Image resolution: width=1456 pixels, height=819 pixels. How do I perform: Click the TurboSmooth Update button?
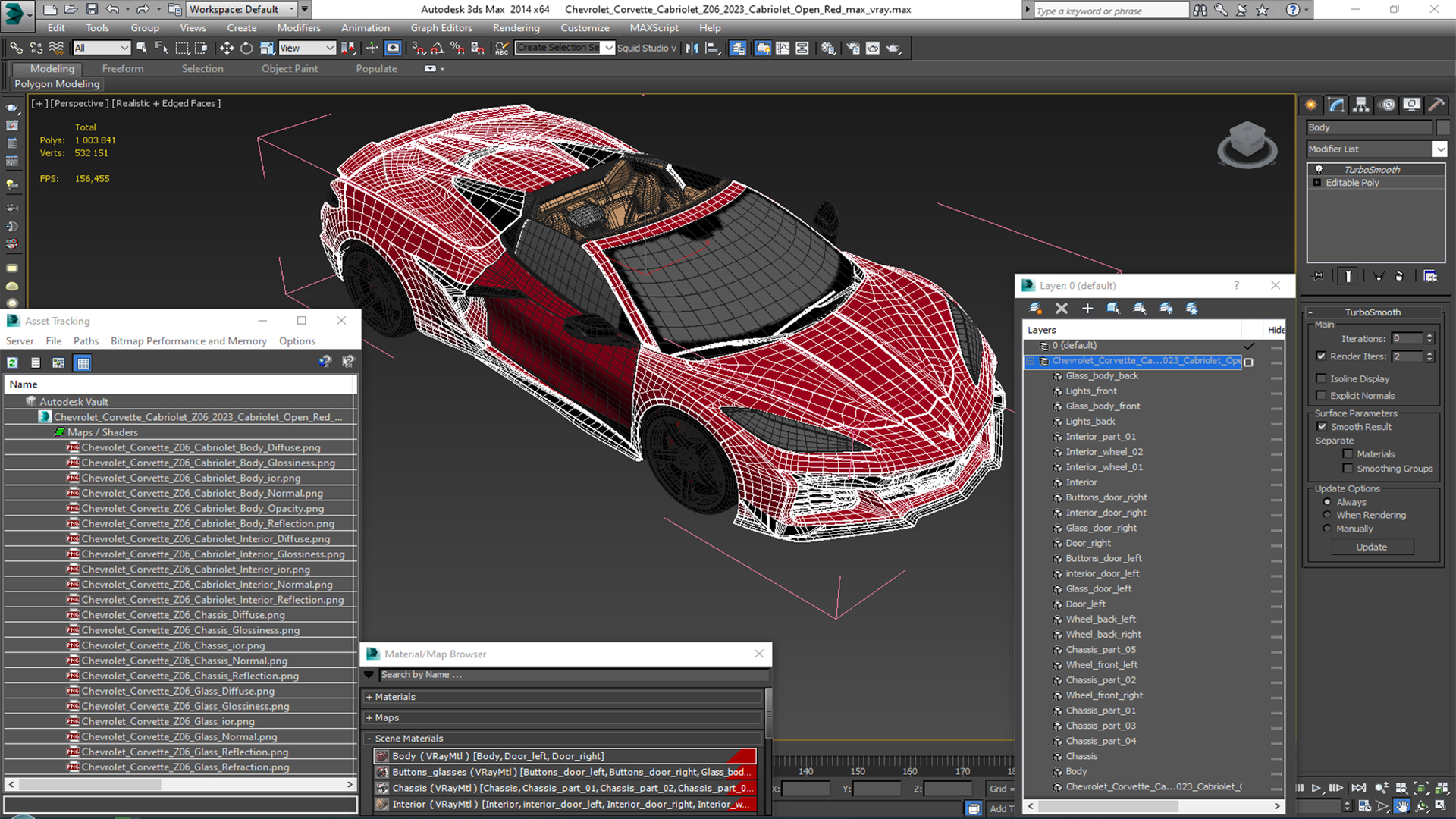(x=1371, y=547)
